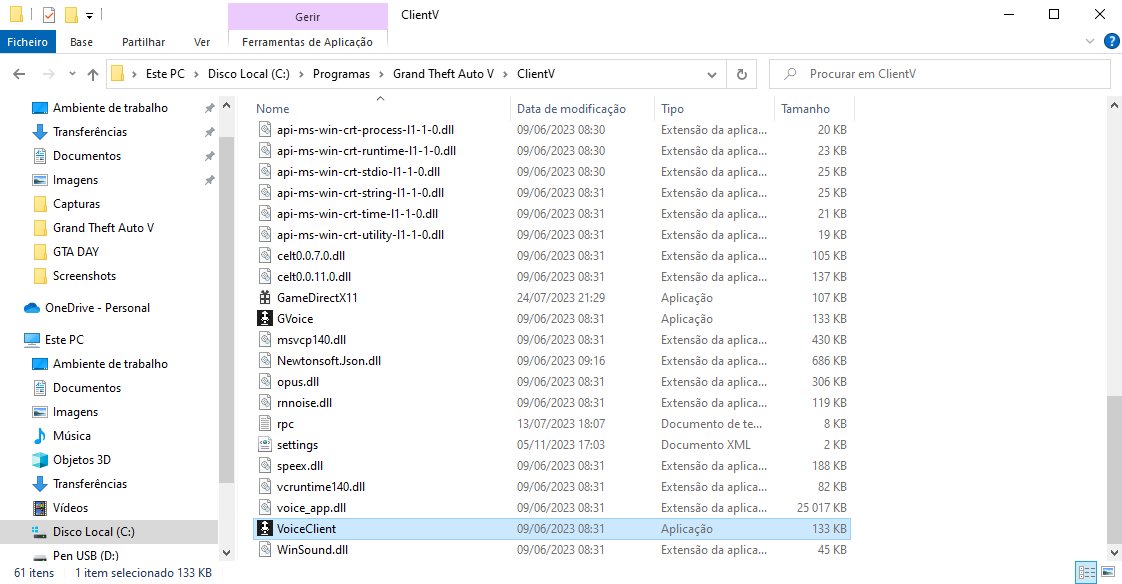Select the GameDirectX11 application icon
The width and height of the screenshot is (1122, 584).
(x=265, y=298)
